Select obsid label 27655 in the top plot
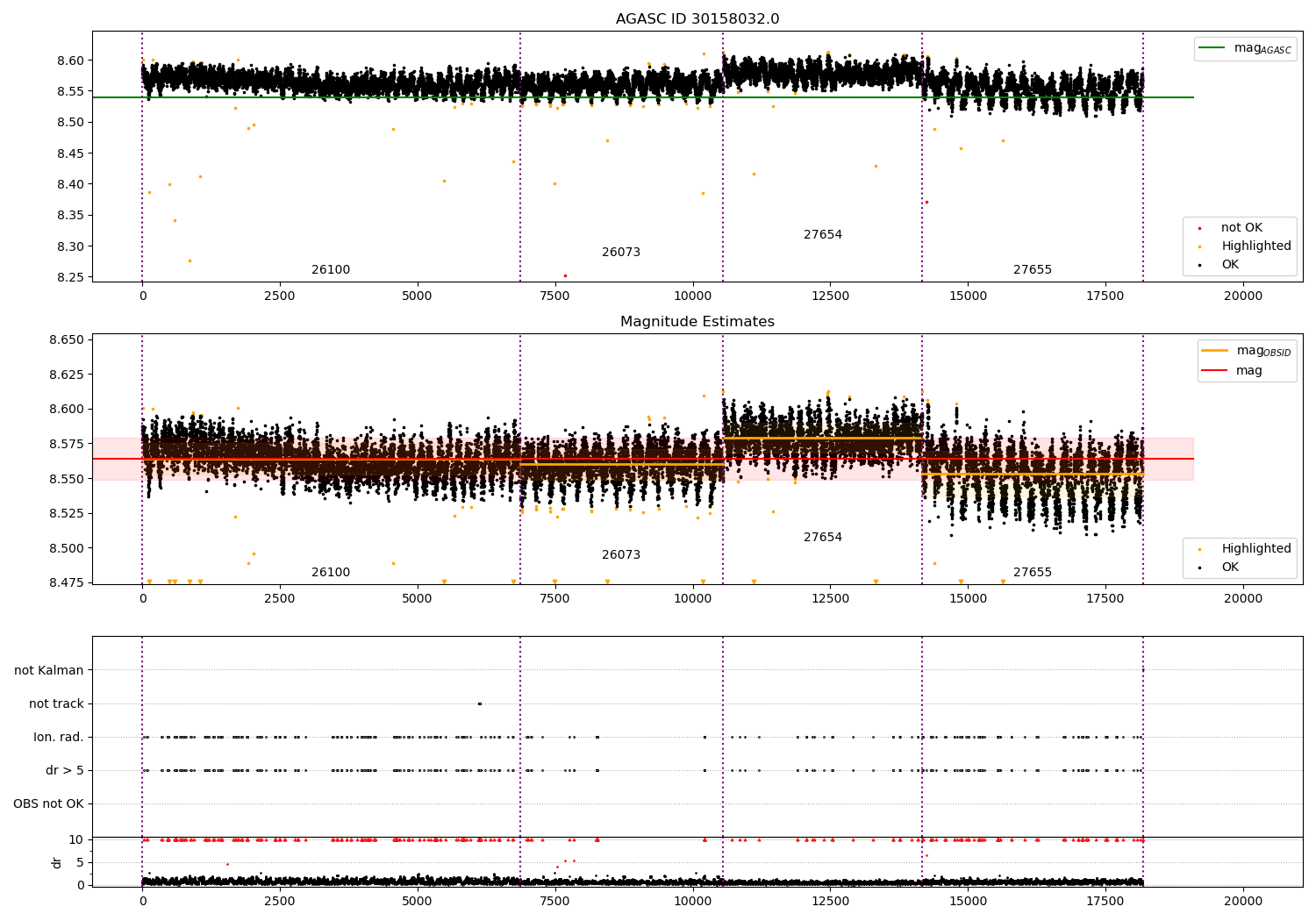Viewport: 1316px width, 921px height. point(1033,269)
